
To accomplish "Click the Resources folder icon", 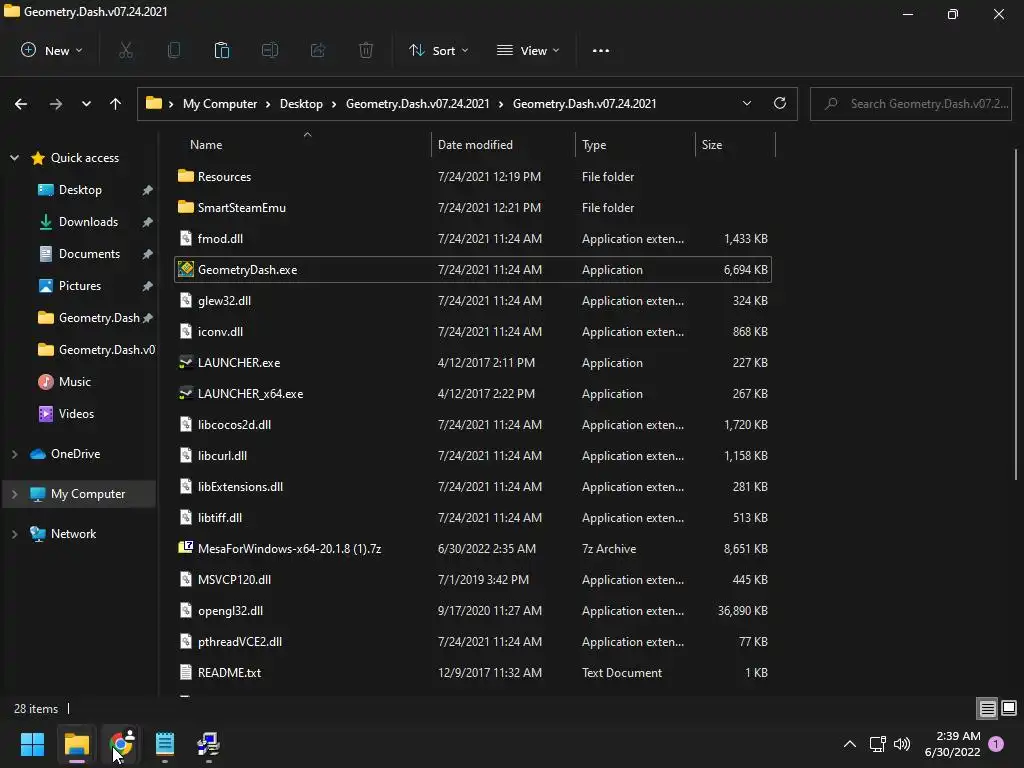I will [186, 176].
